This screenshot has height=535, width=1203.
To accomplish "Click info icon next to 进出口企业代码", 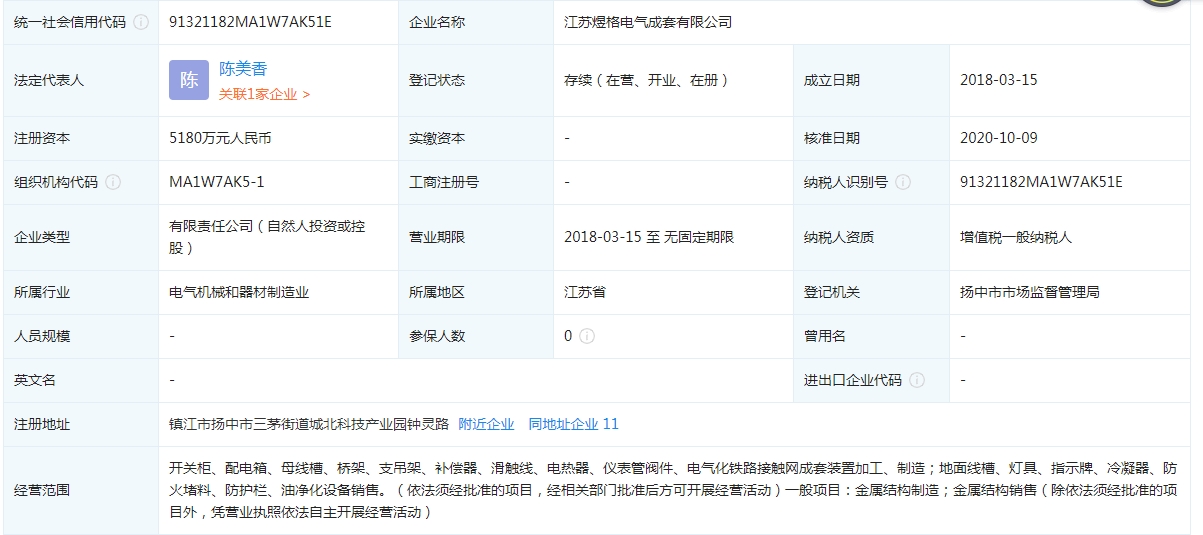I will point(917,380).
